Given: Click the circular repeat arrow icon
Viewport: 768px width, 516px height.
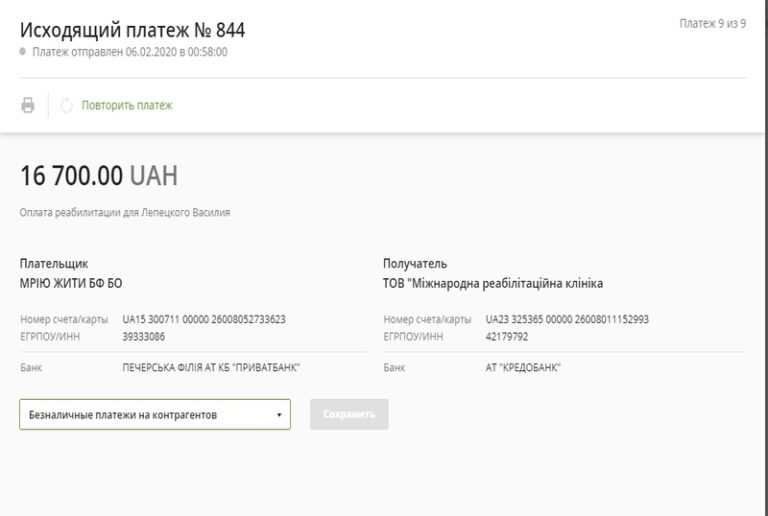Looking at the screenshot, I should pos(67,105).
